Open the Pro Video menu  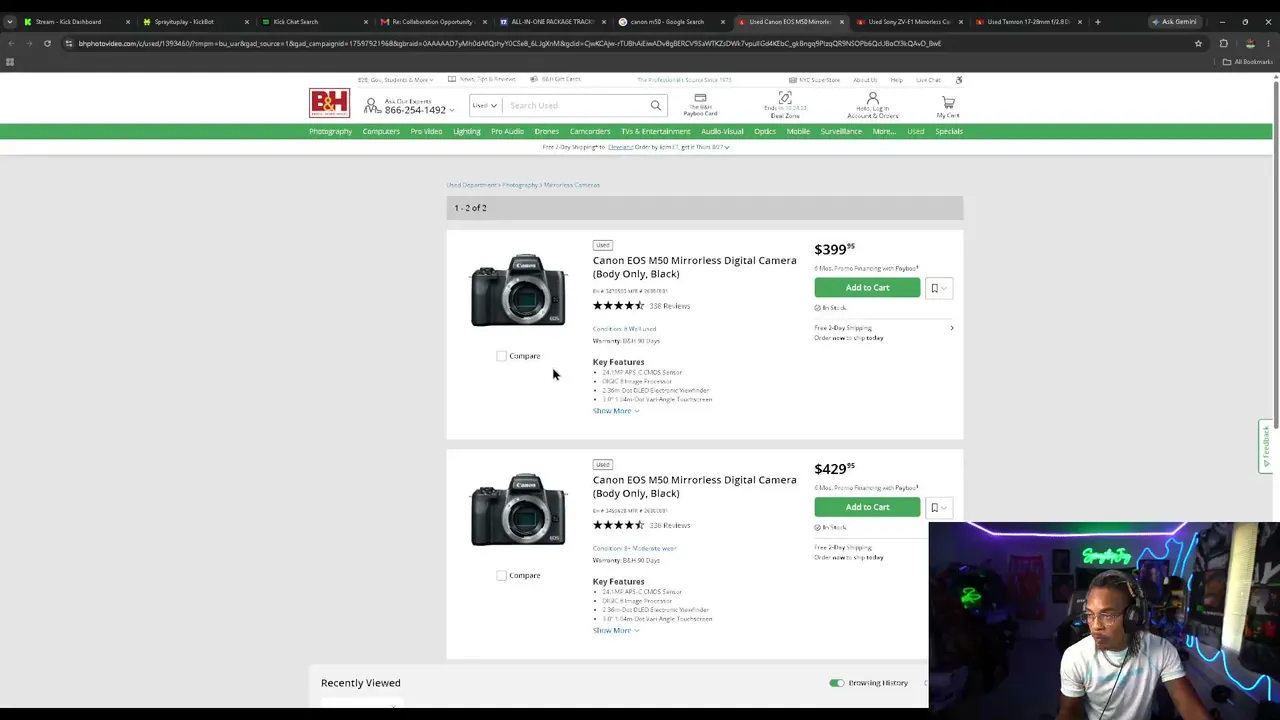click(426, 131)
